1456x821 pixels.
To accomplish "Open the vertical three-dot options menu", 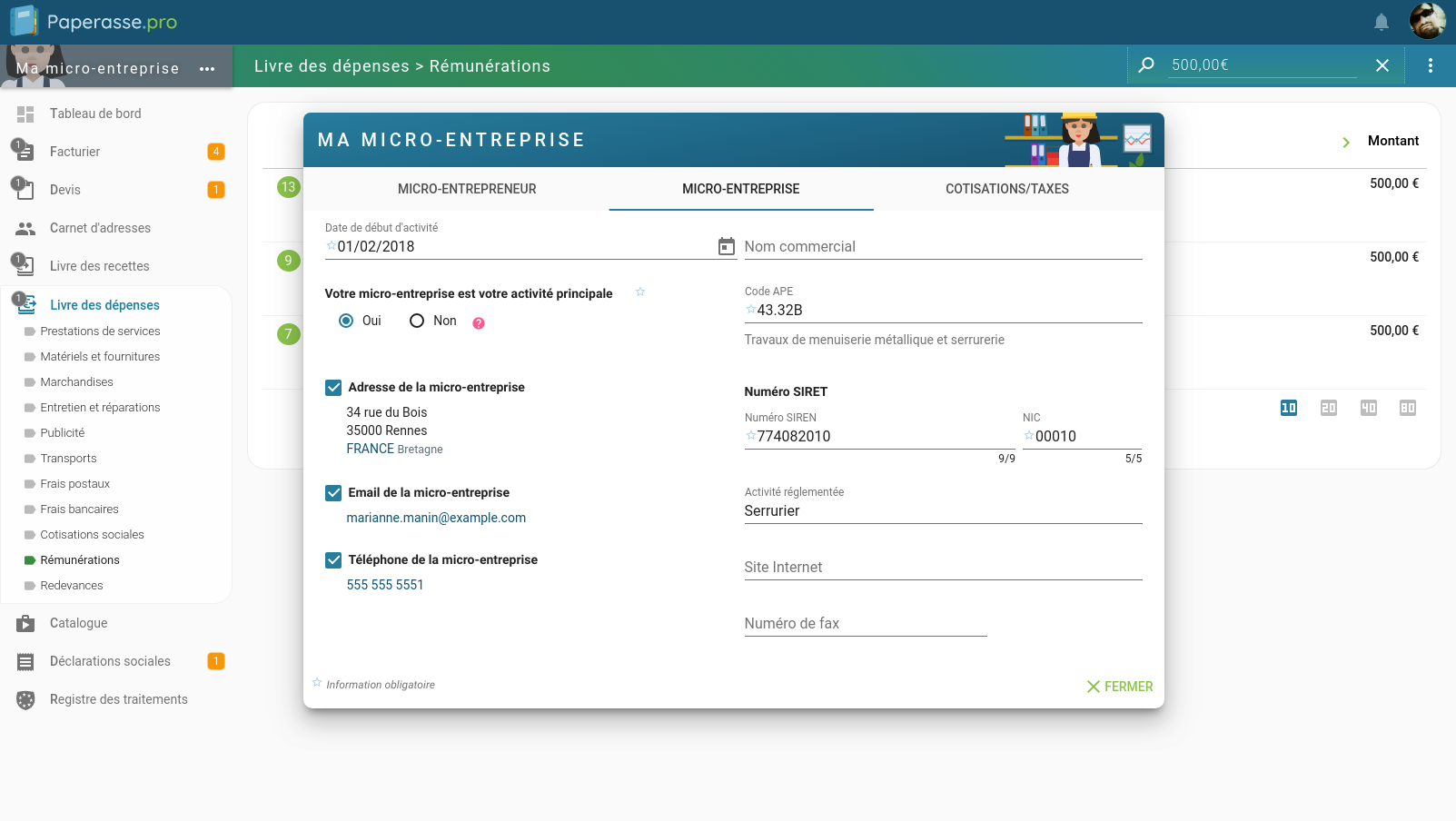I will 1430,65.
